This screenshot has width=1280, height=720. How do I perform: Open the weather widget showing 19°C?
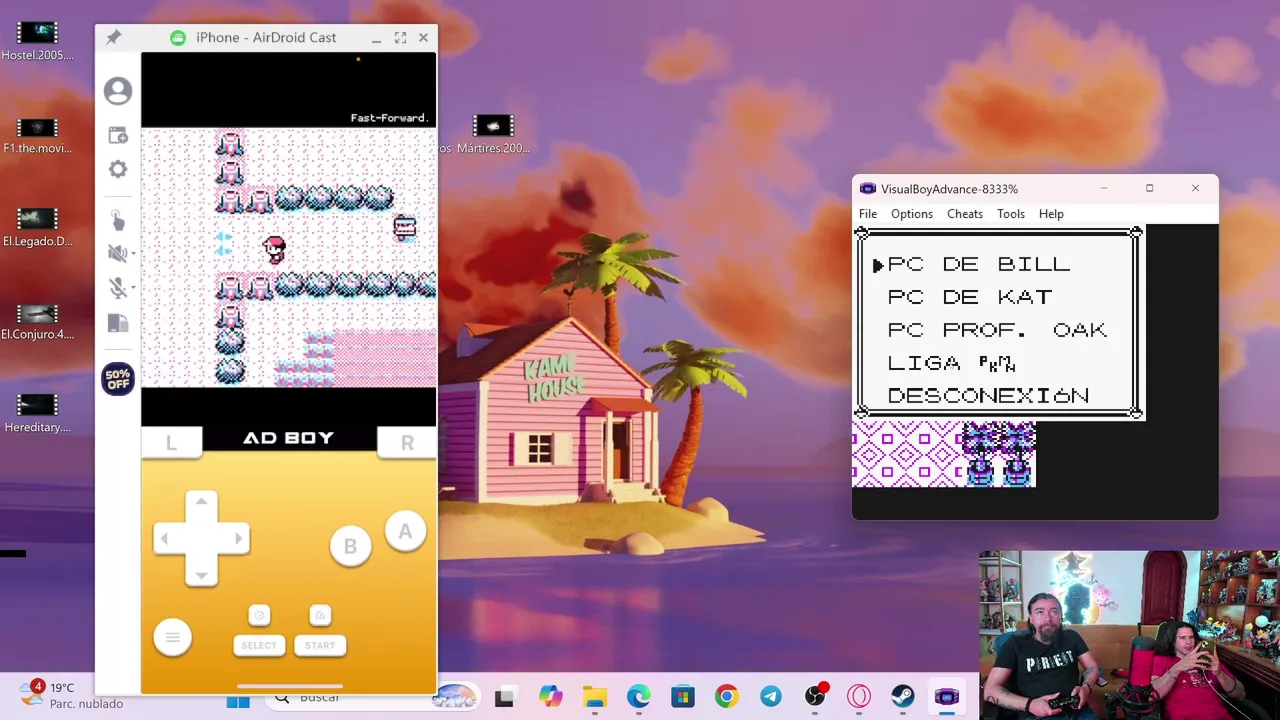click(72, 695)
